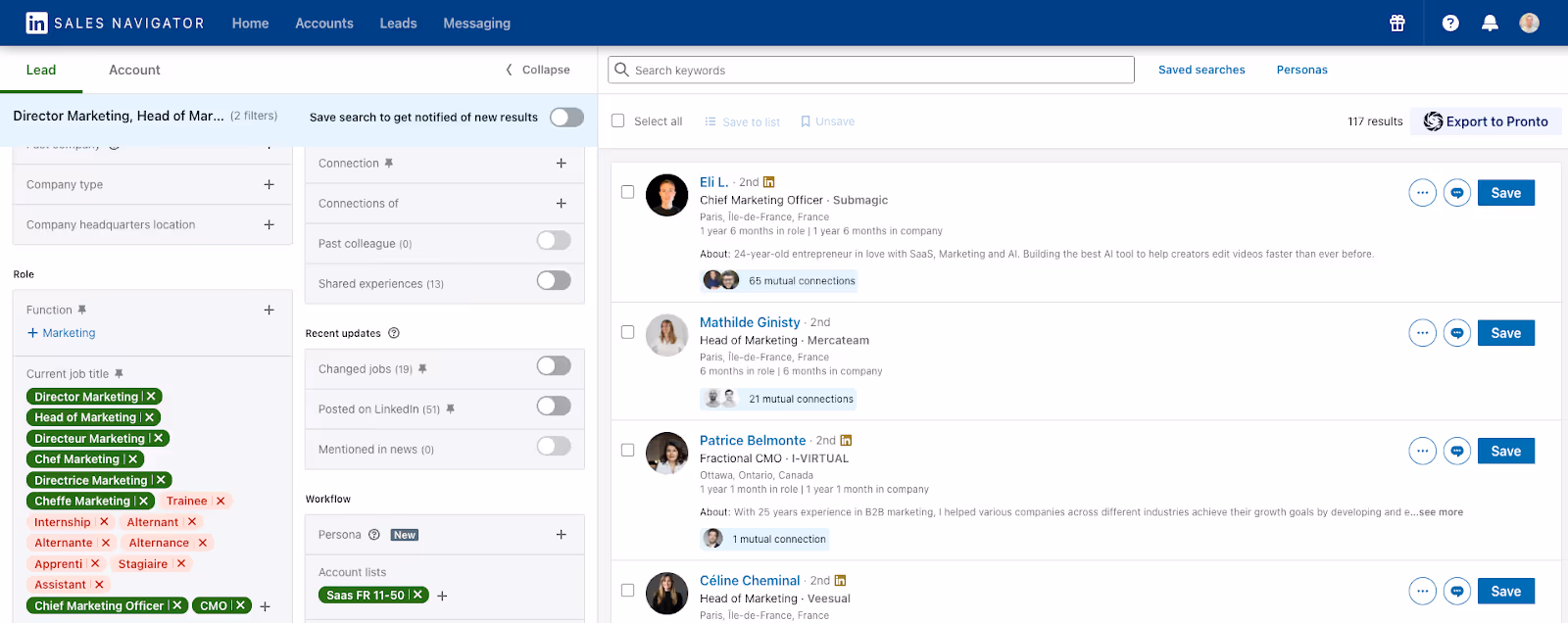The height and width of the screenshot is (623, 1568).
Task: Expand the Connection filter
Action: pos(561,163)
